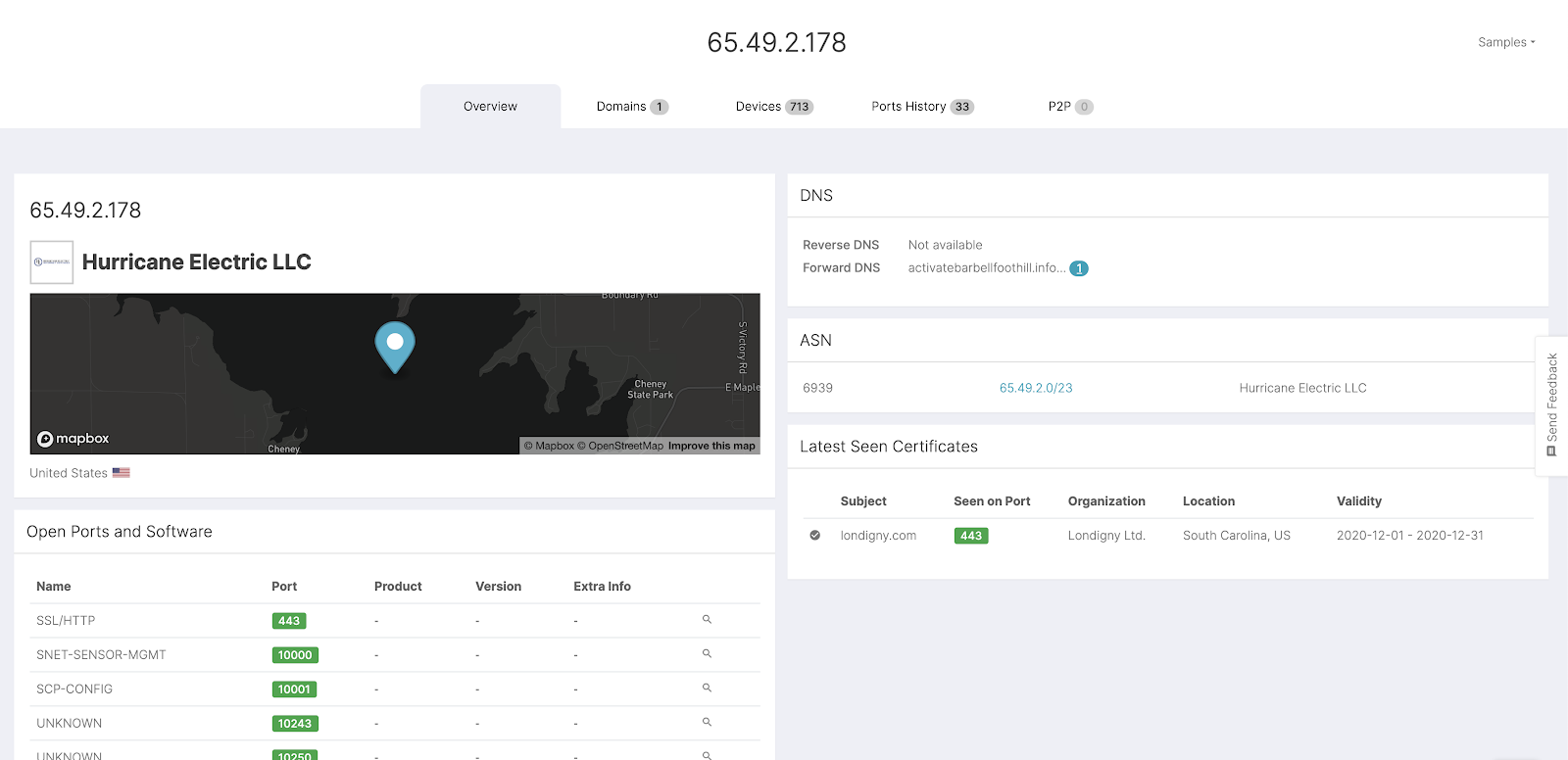Switch to the Domains tab
This screenshot has height=760, width=1568.
632,107
